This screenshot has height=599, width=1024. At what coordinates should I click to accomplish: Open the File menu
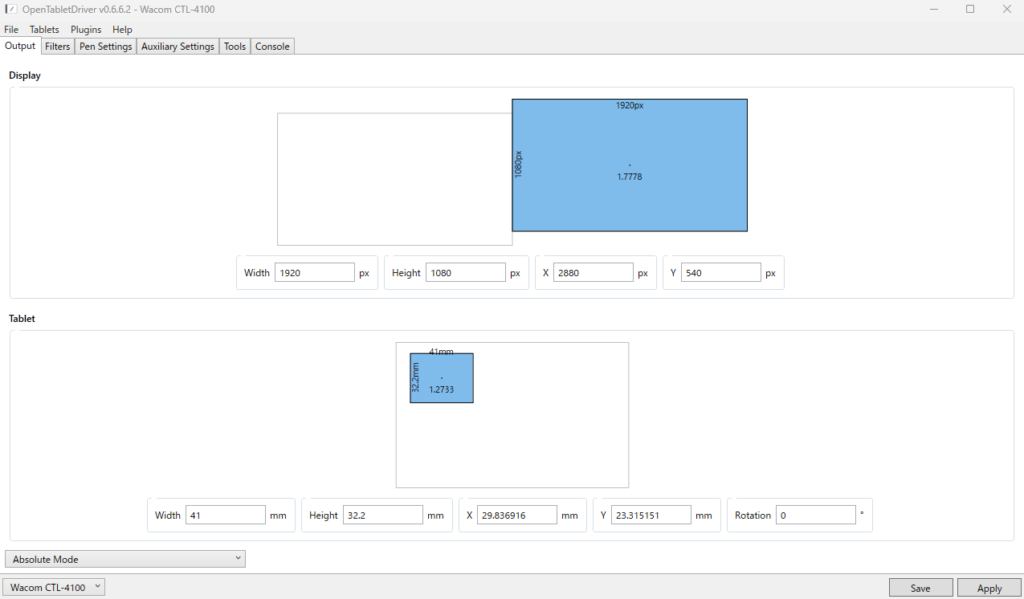(x=11, y=30)
